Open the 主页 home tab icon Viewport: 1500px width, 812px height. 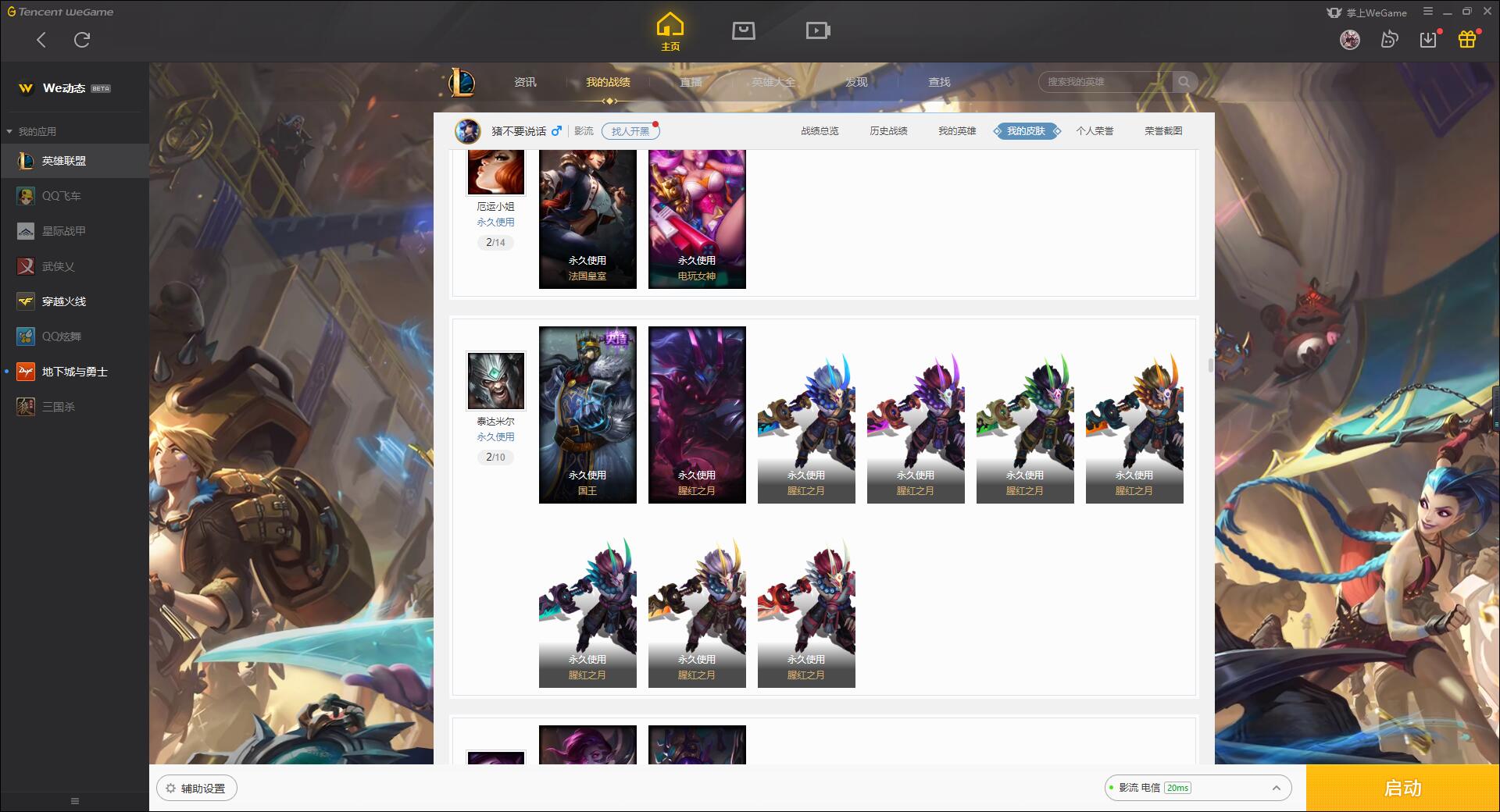[670, 31]
